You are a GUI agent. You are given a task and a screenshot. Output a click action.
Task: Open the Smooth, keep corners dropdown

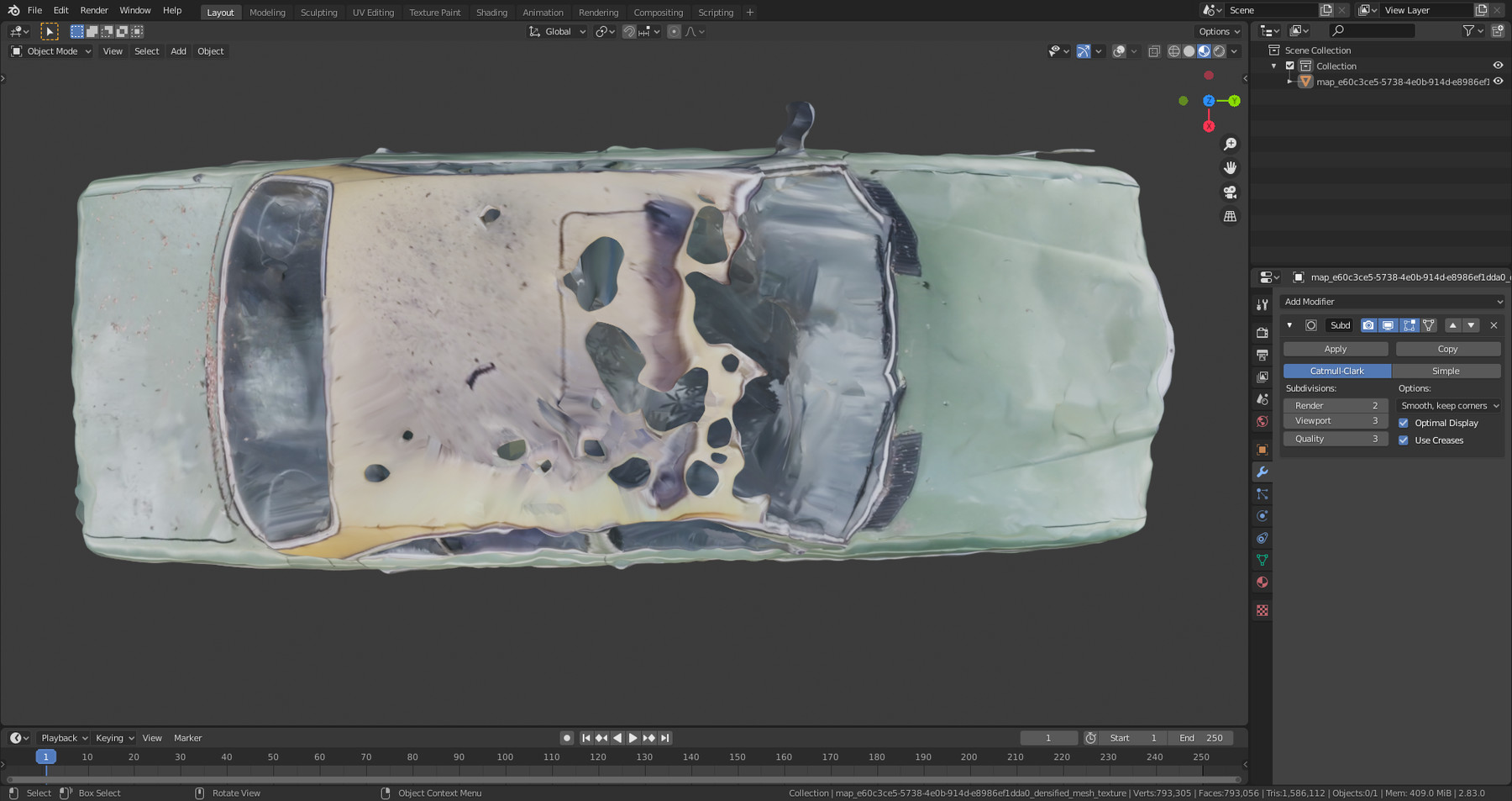point(1447,405)
